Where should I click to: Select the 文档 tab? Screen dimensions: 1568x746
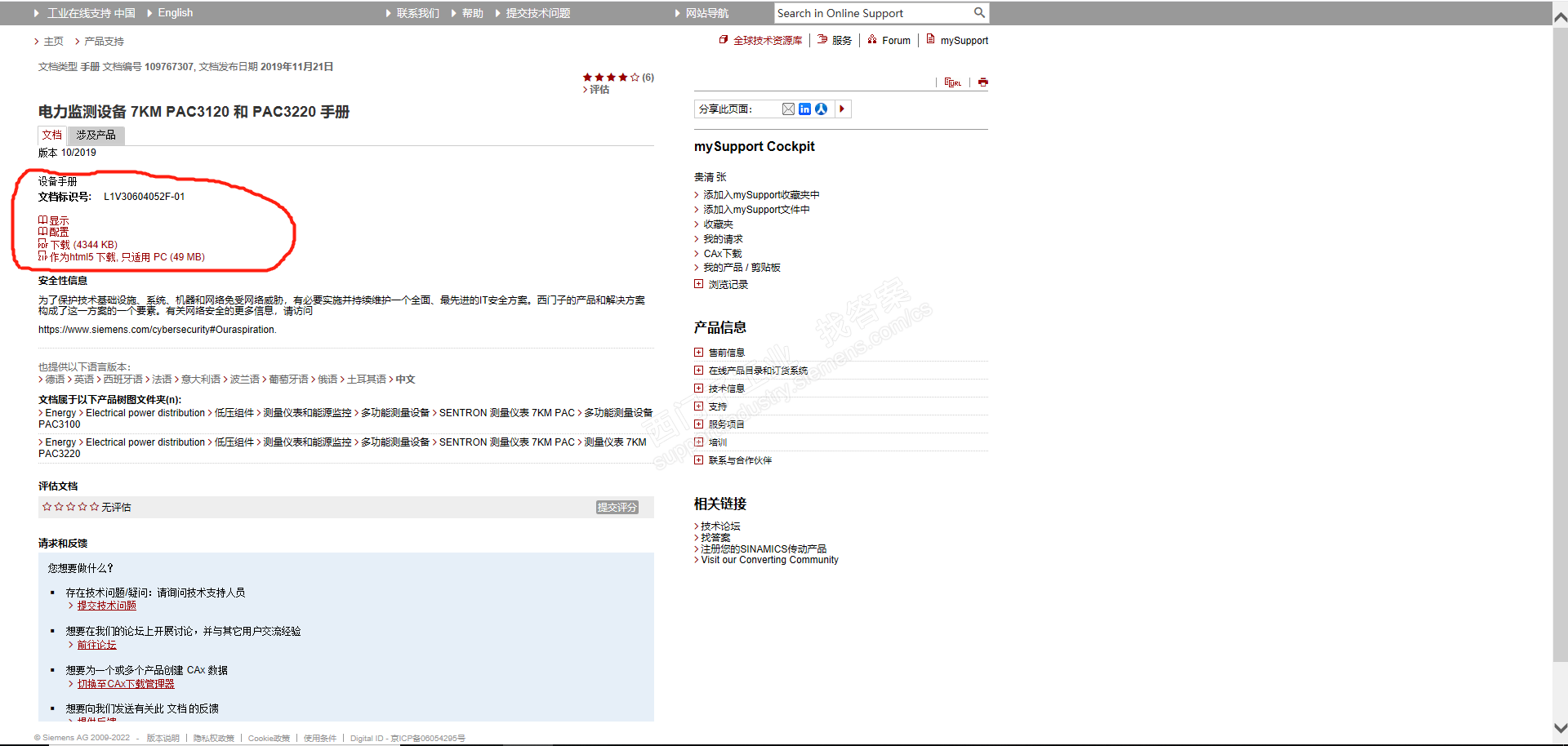click(x=52, y=135)
